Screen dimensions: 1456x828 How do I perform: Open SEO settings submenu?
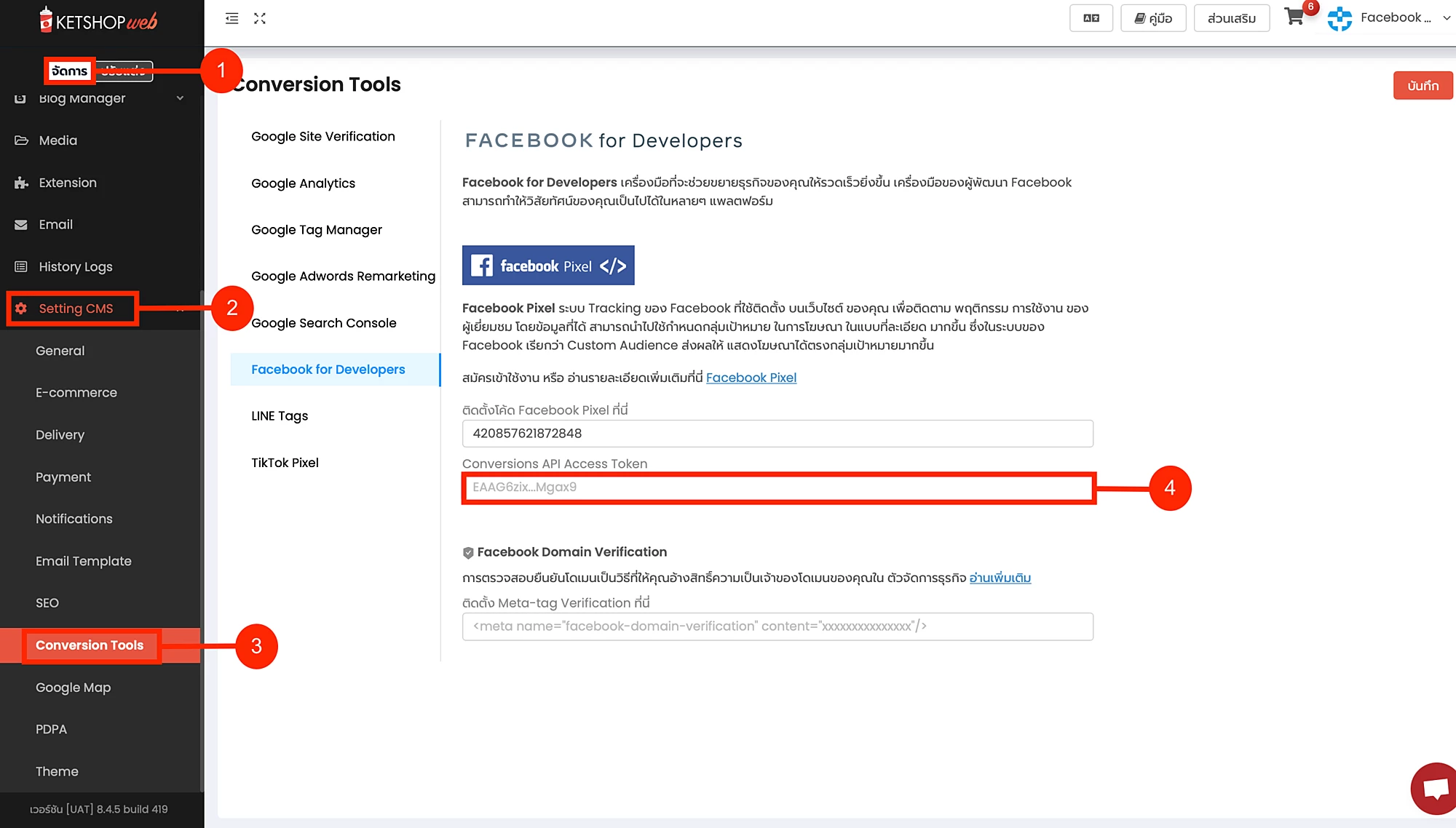[47, 603]
